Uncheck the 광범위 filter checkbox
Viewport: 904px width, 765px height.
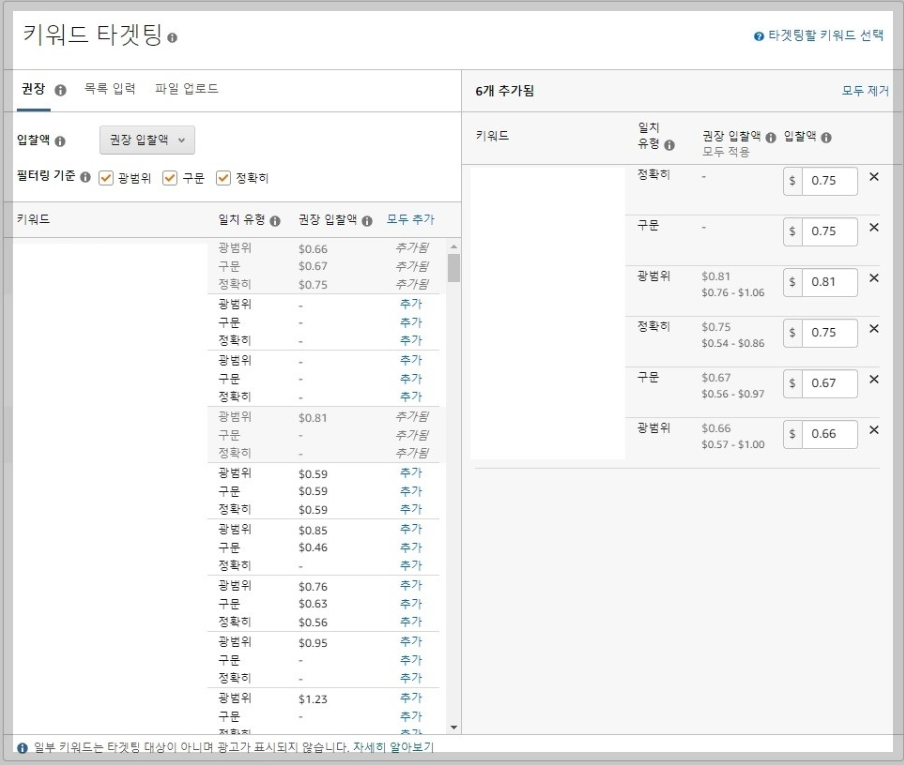coord(105,178)
